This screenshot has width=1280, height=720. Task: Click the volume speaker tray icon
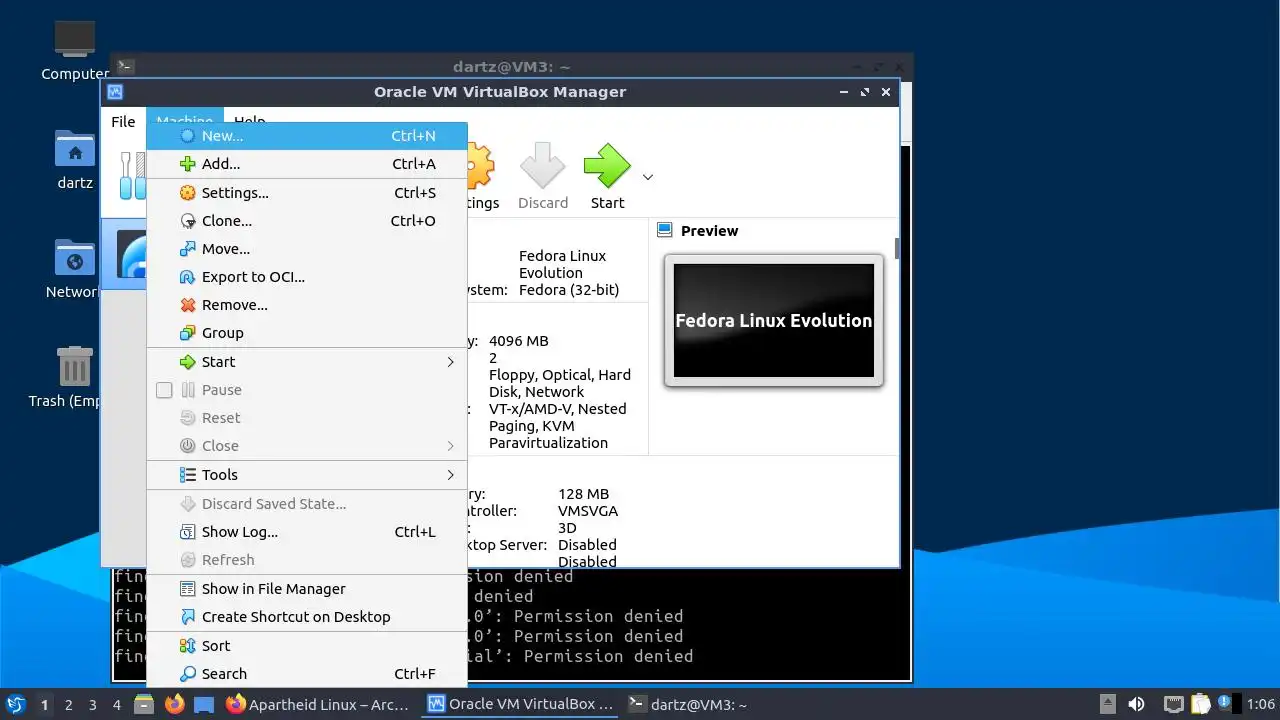click(x=1136, y=704)
